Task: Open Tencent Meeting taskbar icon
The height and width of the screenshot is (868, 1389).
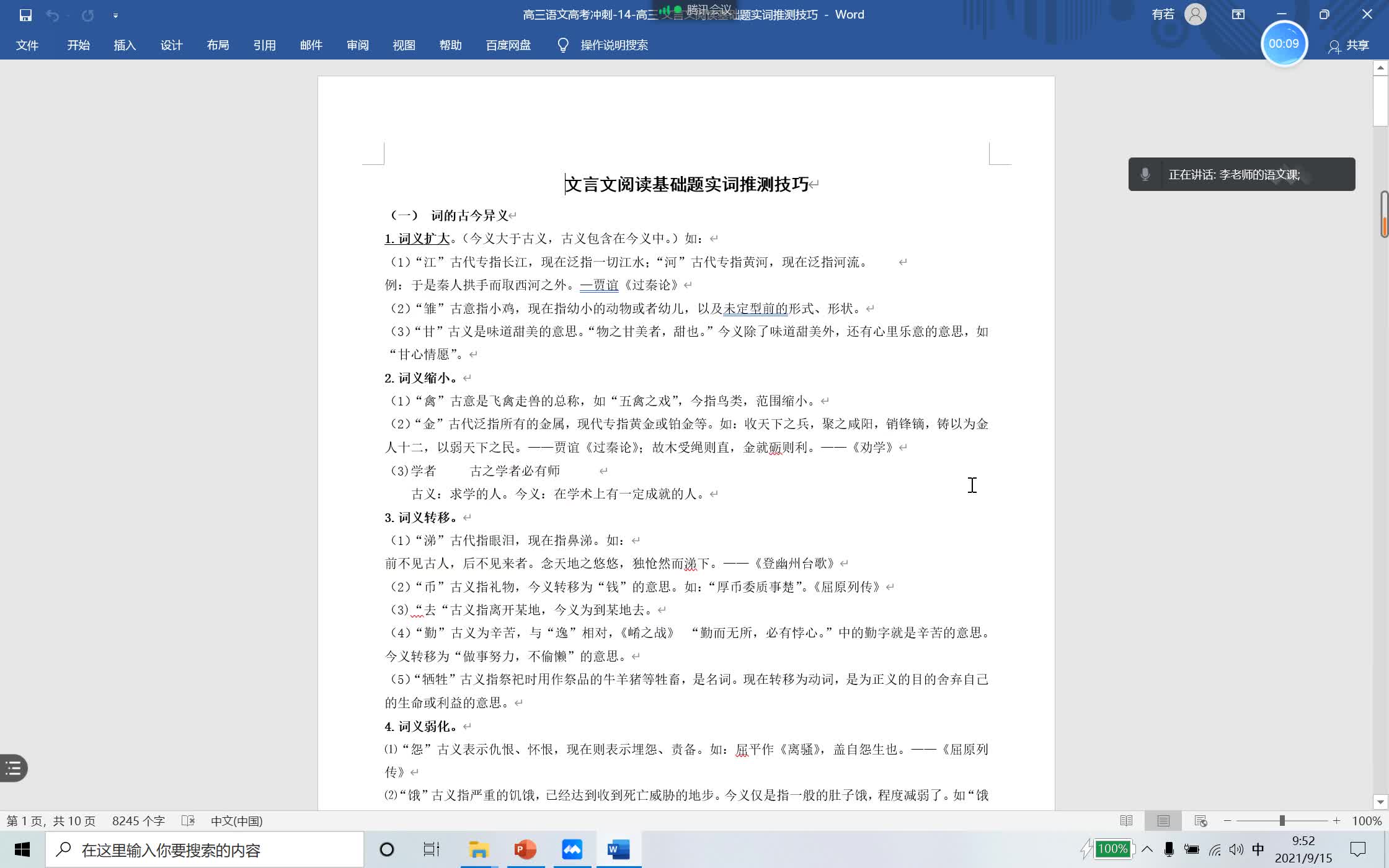Action: point(572,849)
